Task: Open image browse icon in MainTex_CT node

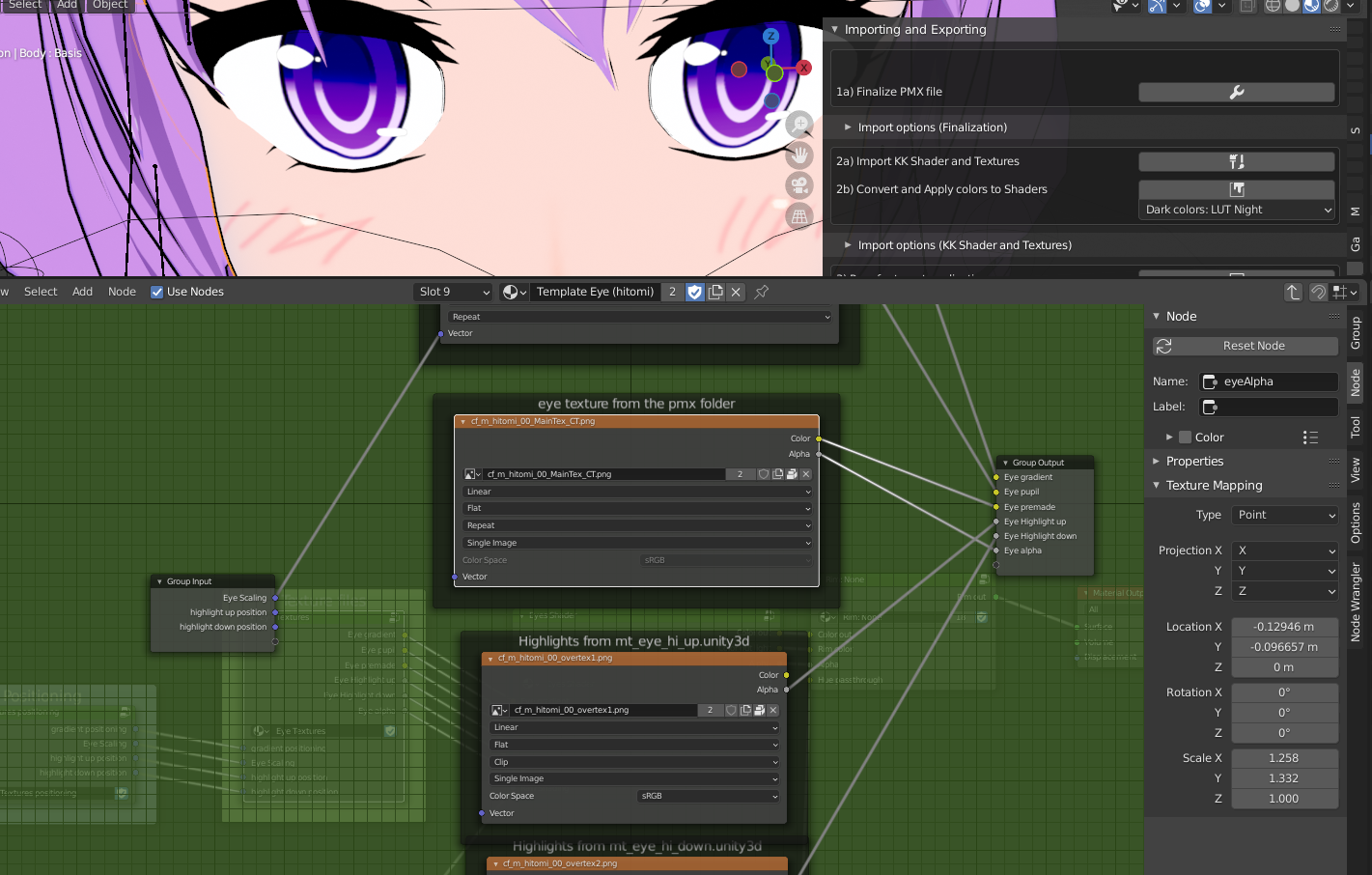Action: click(472, 474)
